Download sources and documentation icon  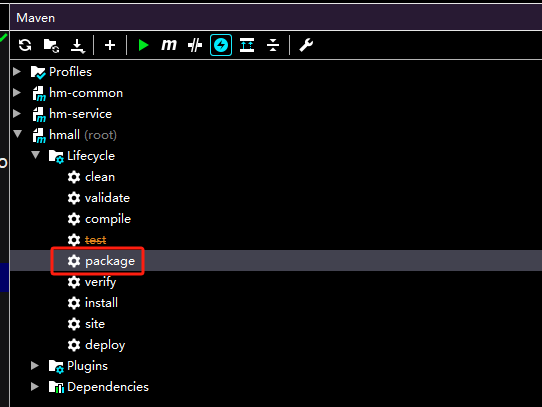78,46
